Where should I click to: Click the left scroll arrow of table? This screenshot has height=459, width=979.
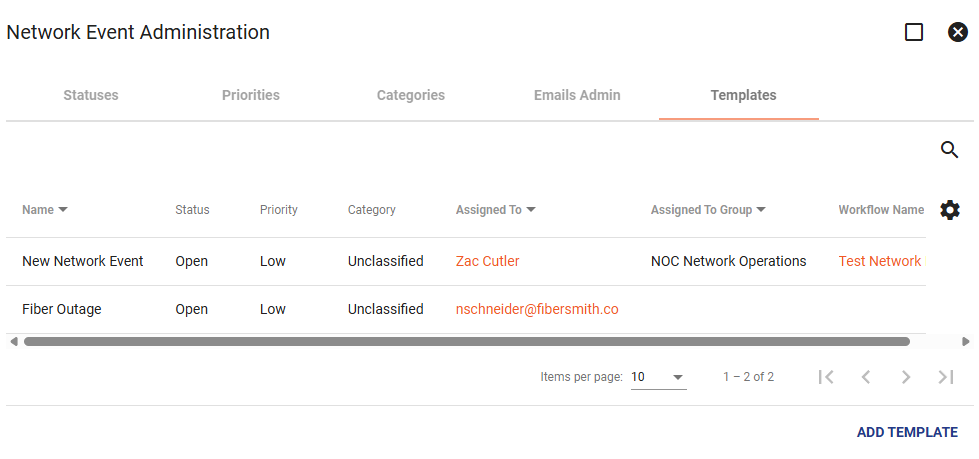(x=14, y=342)
